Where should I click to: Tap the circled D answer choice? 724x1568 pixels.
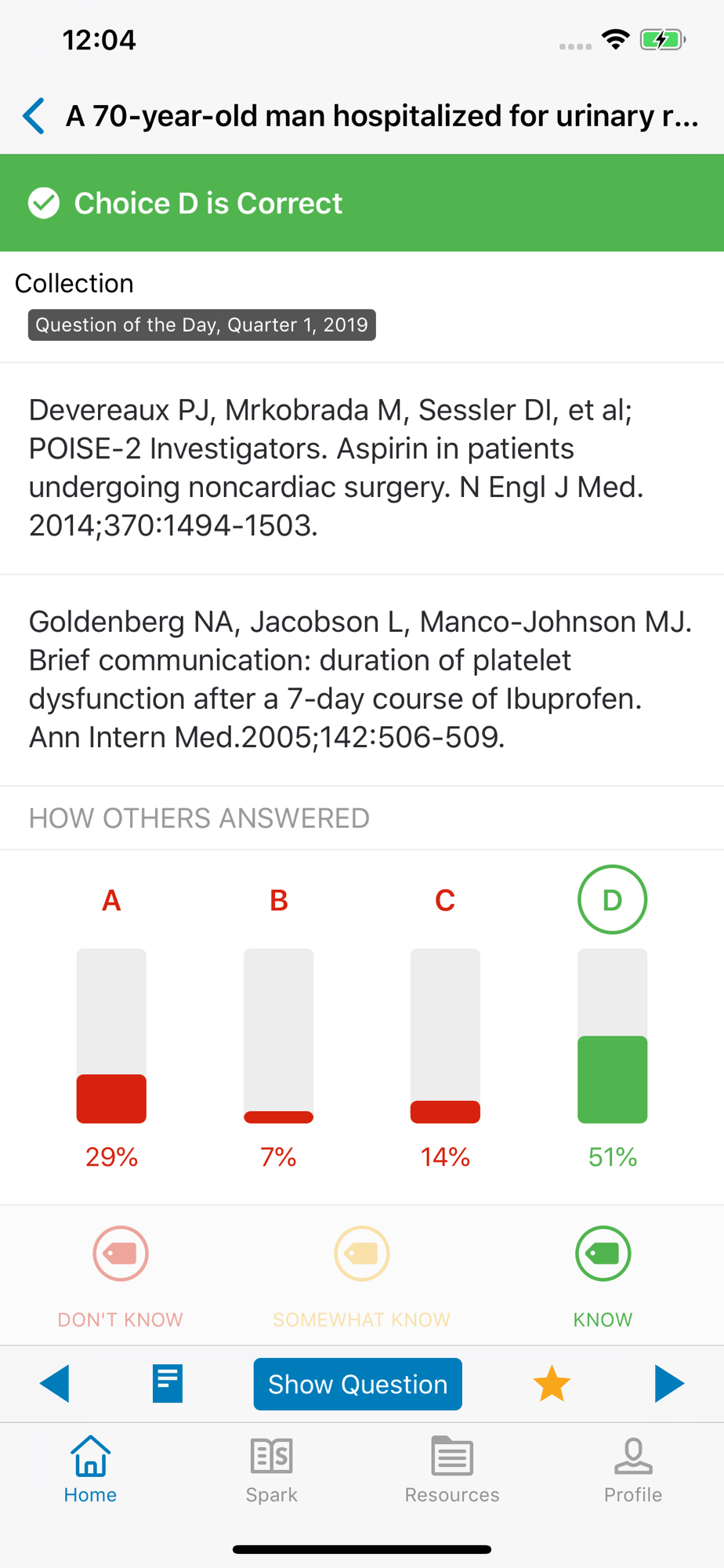[x=613, y=899]
